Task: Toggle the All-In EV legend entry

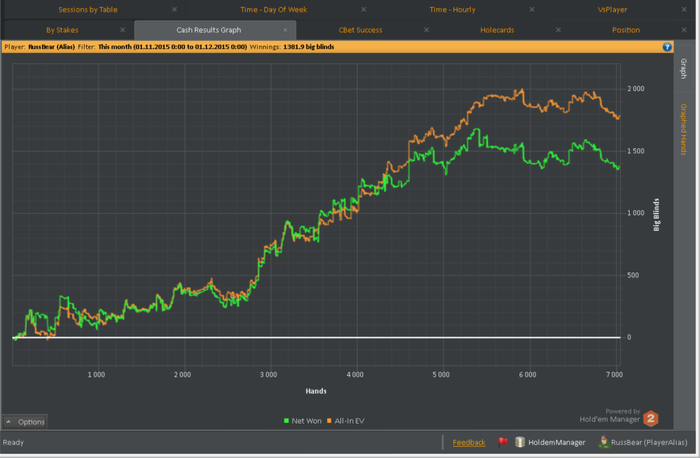Action: click(346, 421)
